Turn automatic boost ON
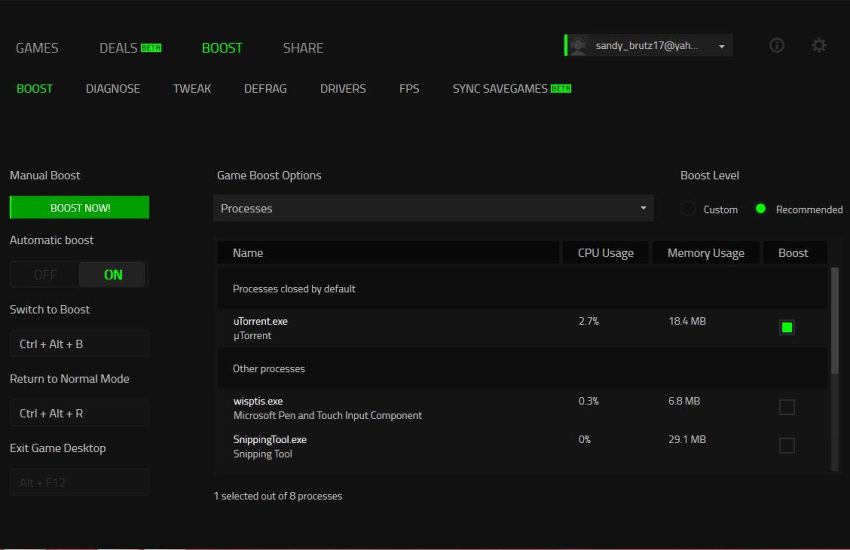The image size is (850, 550). click(113, 275)
